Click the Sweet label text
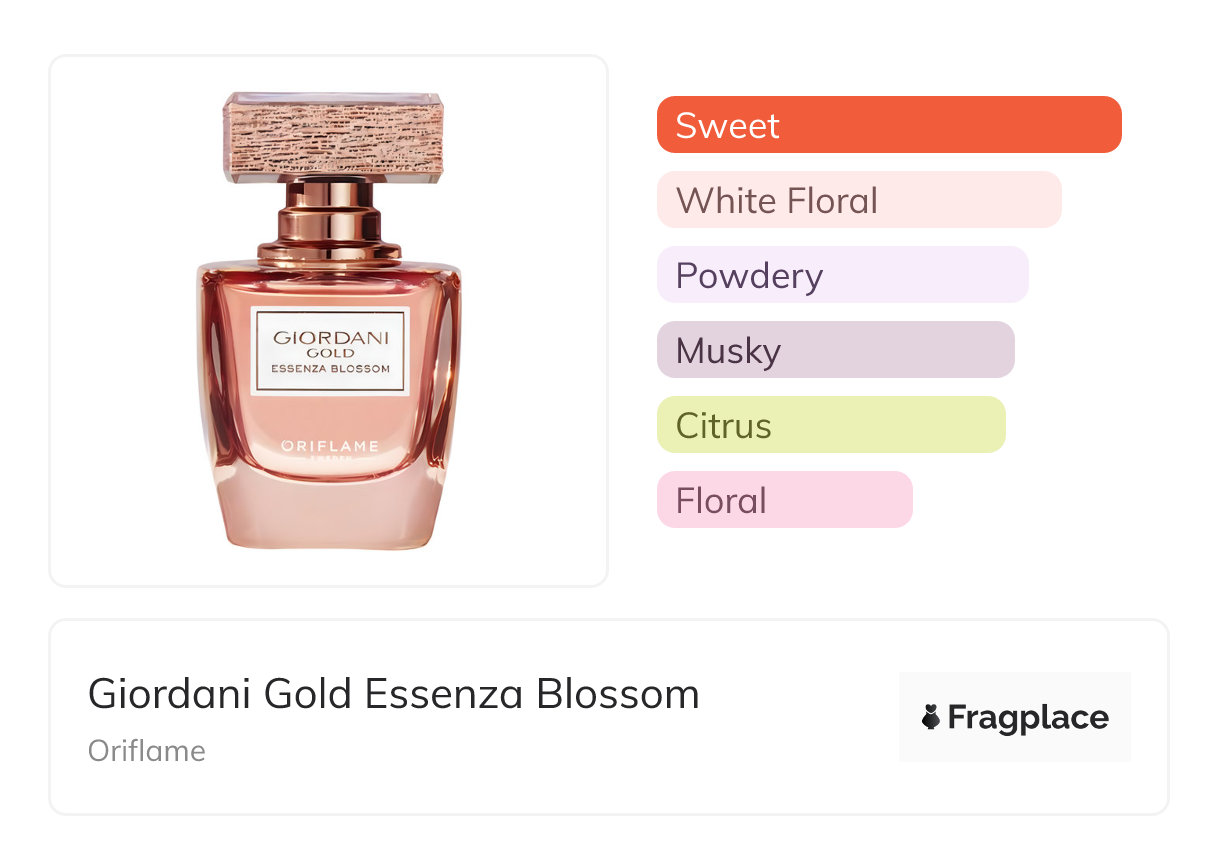The width and height of the screenshot is (1218, 864). pyautogui.click(x=727, y=126)
